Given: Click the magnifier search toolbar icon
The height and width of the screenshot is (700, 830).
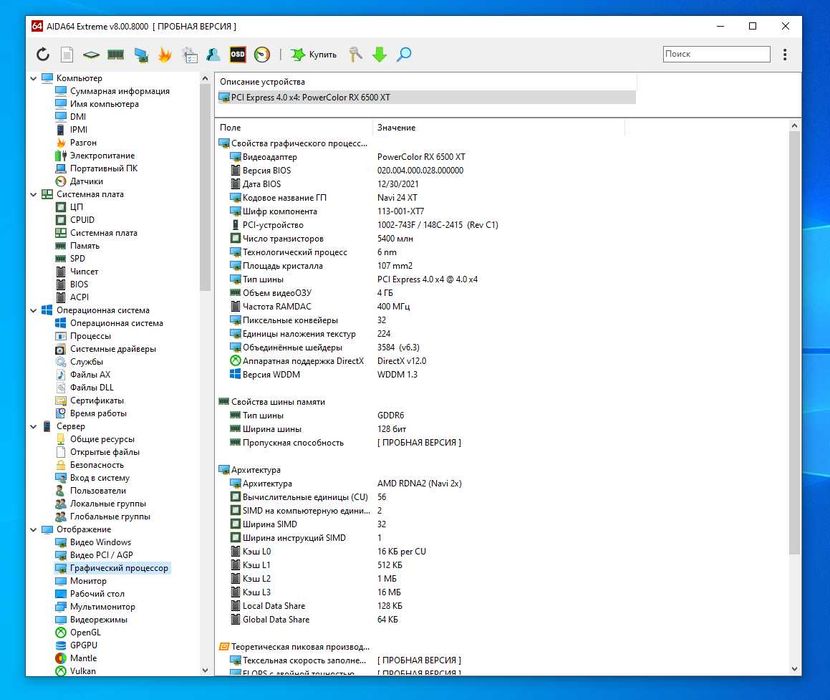Looking at the screenshot, I should (404, 54).
